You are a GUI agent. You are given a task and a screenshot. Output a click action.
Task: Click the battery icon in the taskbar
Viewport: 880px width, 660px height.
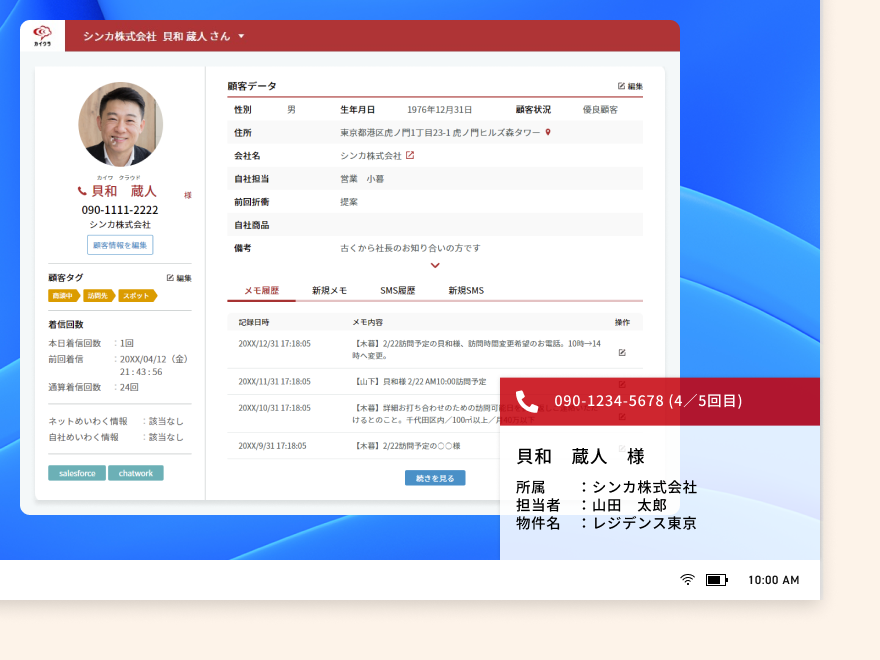pos(717,580)
